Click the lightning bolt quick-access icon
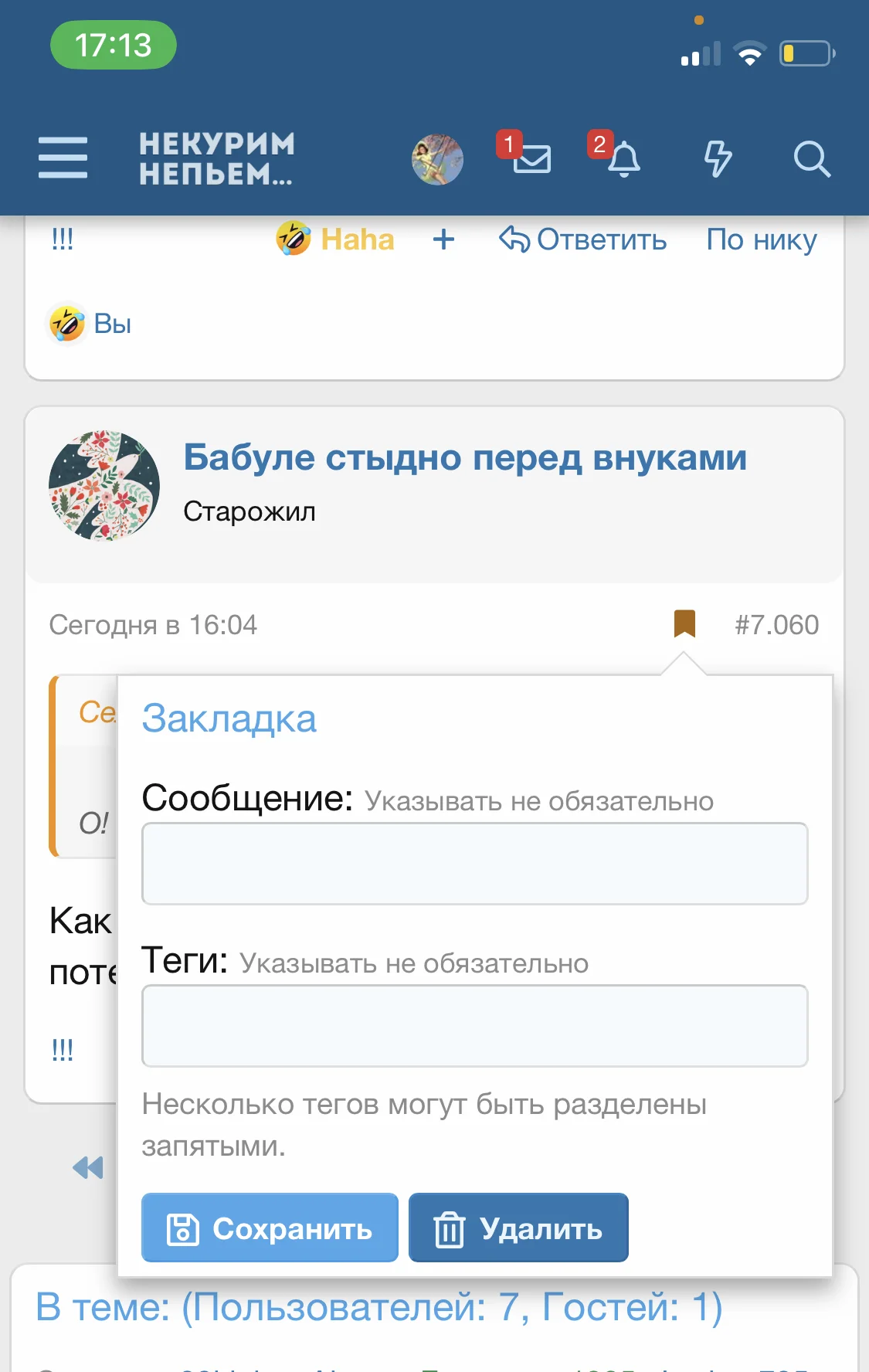 [x=718, y=160]
